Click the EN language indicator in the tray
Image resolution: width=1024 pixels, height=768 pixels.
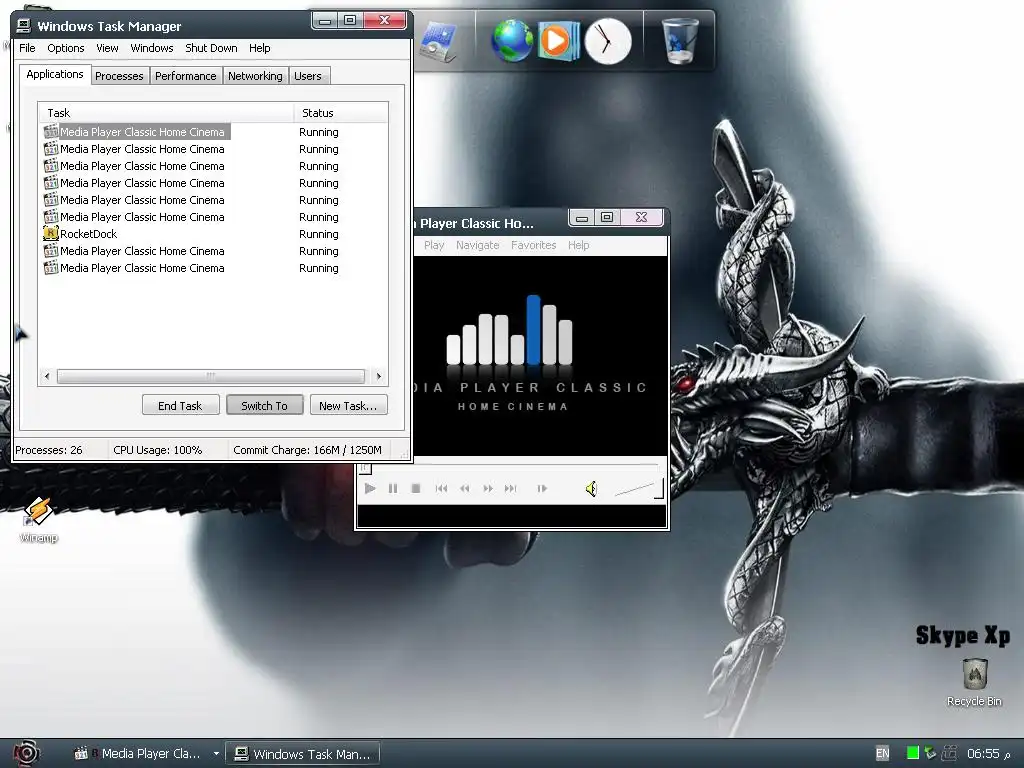pyautogui.click(x=882, y=753)
